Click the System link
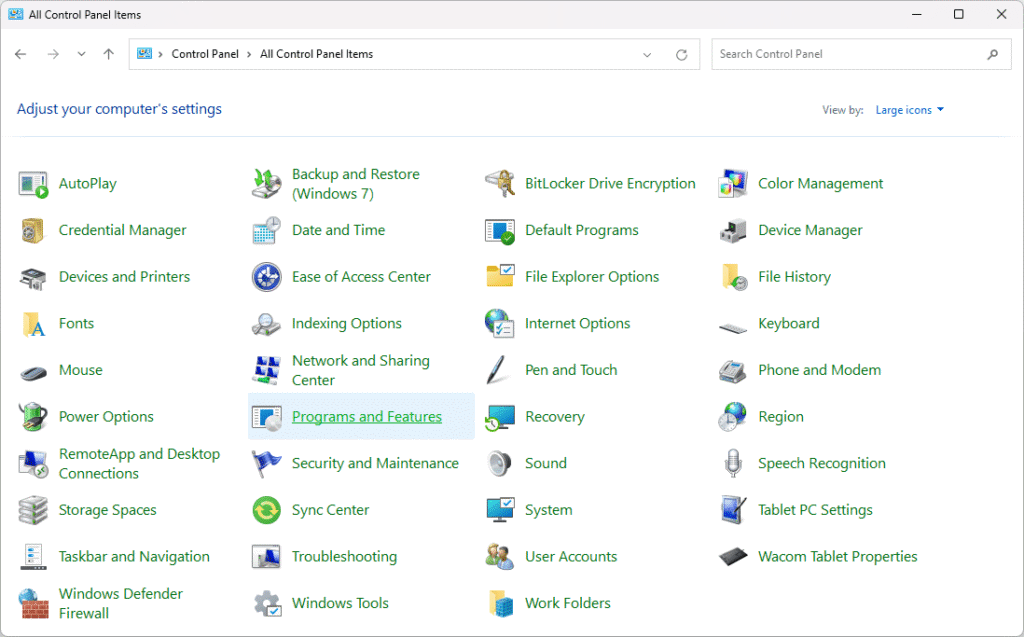 click(x=549, y=510)
